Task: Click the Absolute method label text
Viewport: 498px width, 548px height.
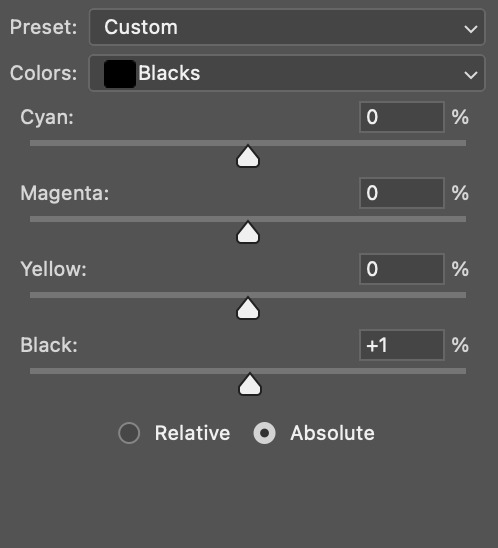Action: (x=332, y=433)
